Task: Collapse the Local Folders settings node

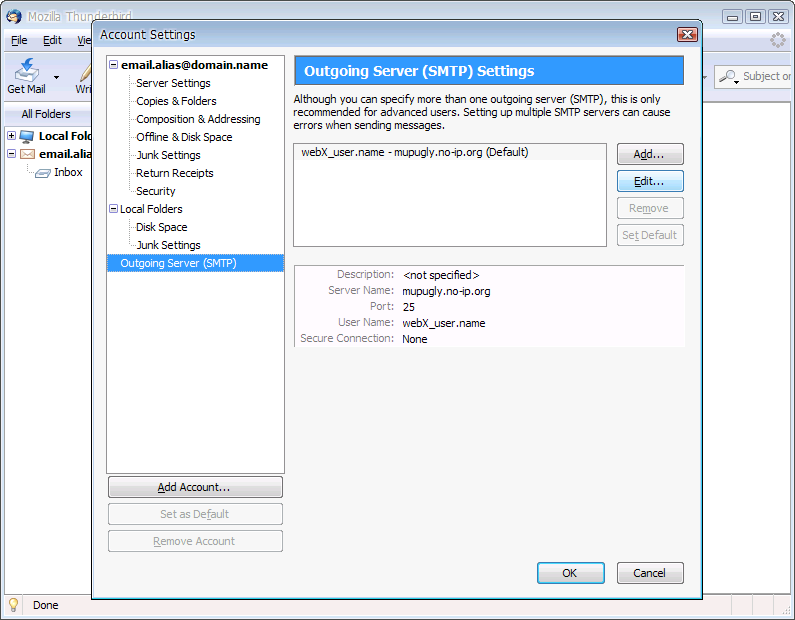Action: click(x=114, y=209)
